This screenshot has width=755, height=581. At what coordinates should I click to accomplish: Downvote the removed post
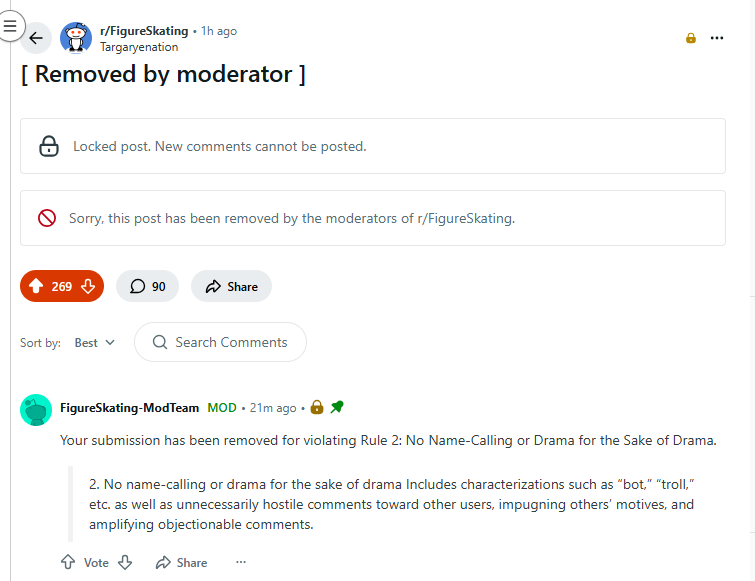[x=88, y=286]
